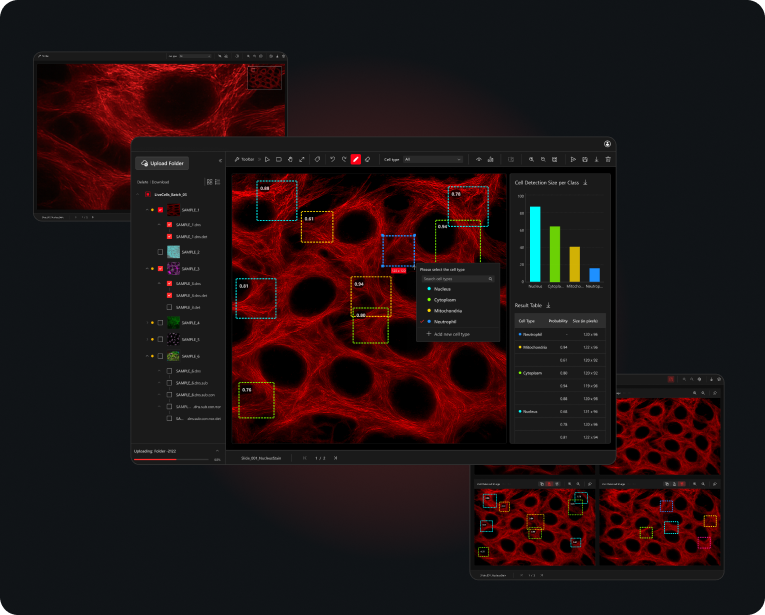Download the Result Table

[x=548, y=305]
